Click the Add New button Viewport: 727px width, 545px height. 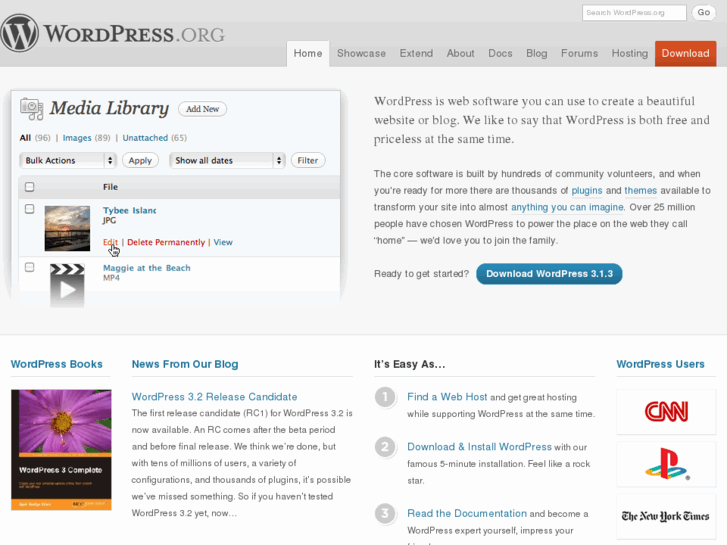coord(202,109)
